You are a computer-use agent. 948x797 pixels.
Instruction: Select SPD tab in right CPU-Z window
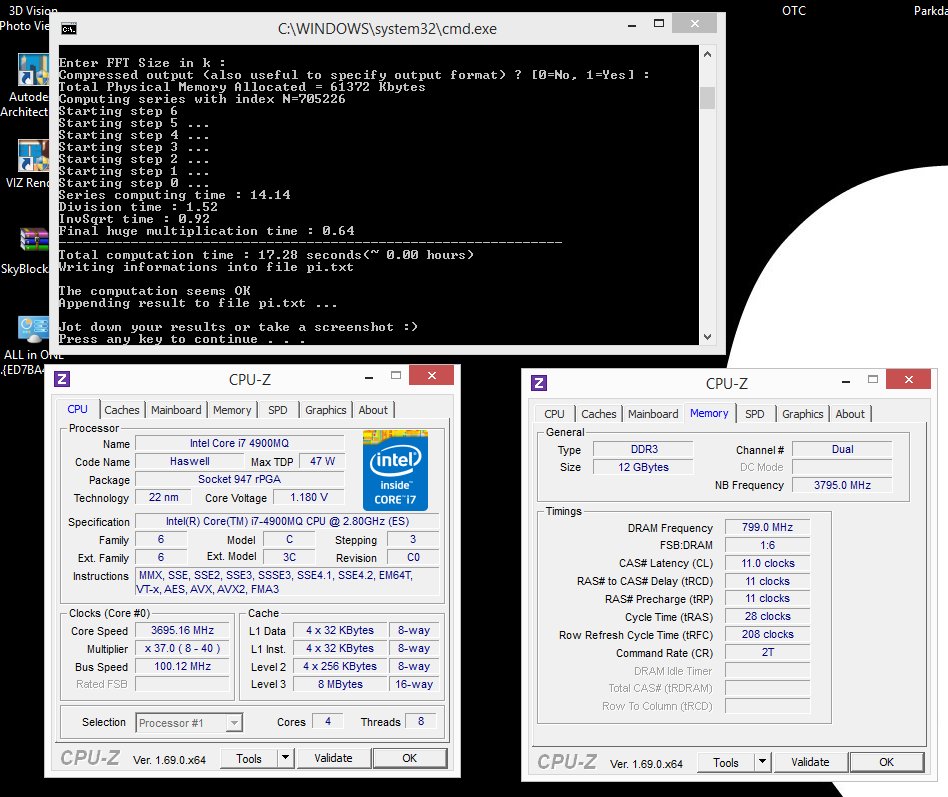point(755,414)
